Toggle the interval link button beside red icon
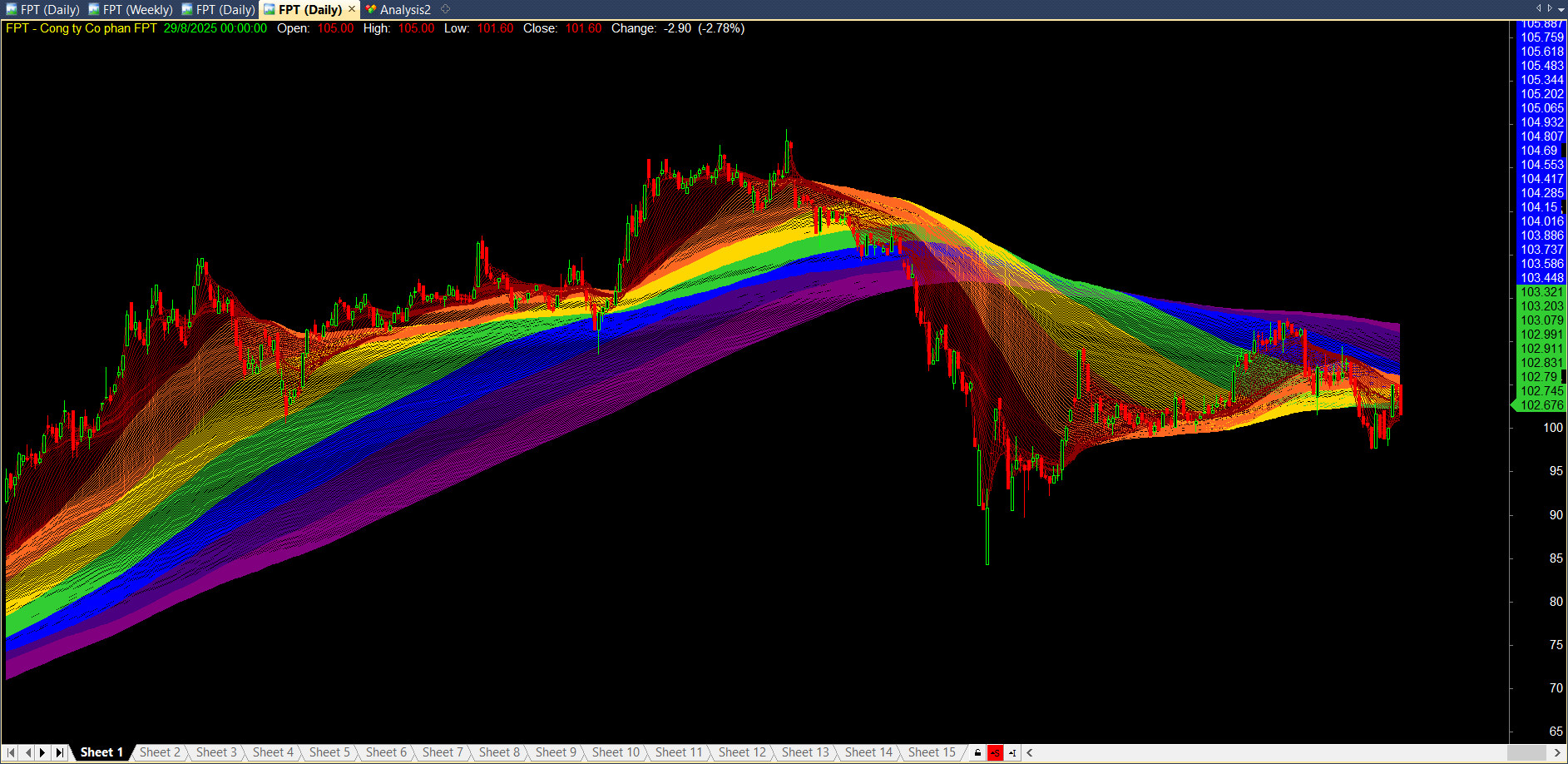1568x764 pixels. coord(1012,752)
